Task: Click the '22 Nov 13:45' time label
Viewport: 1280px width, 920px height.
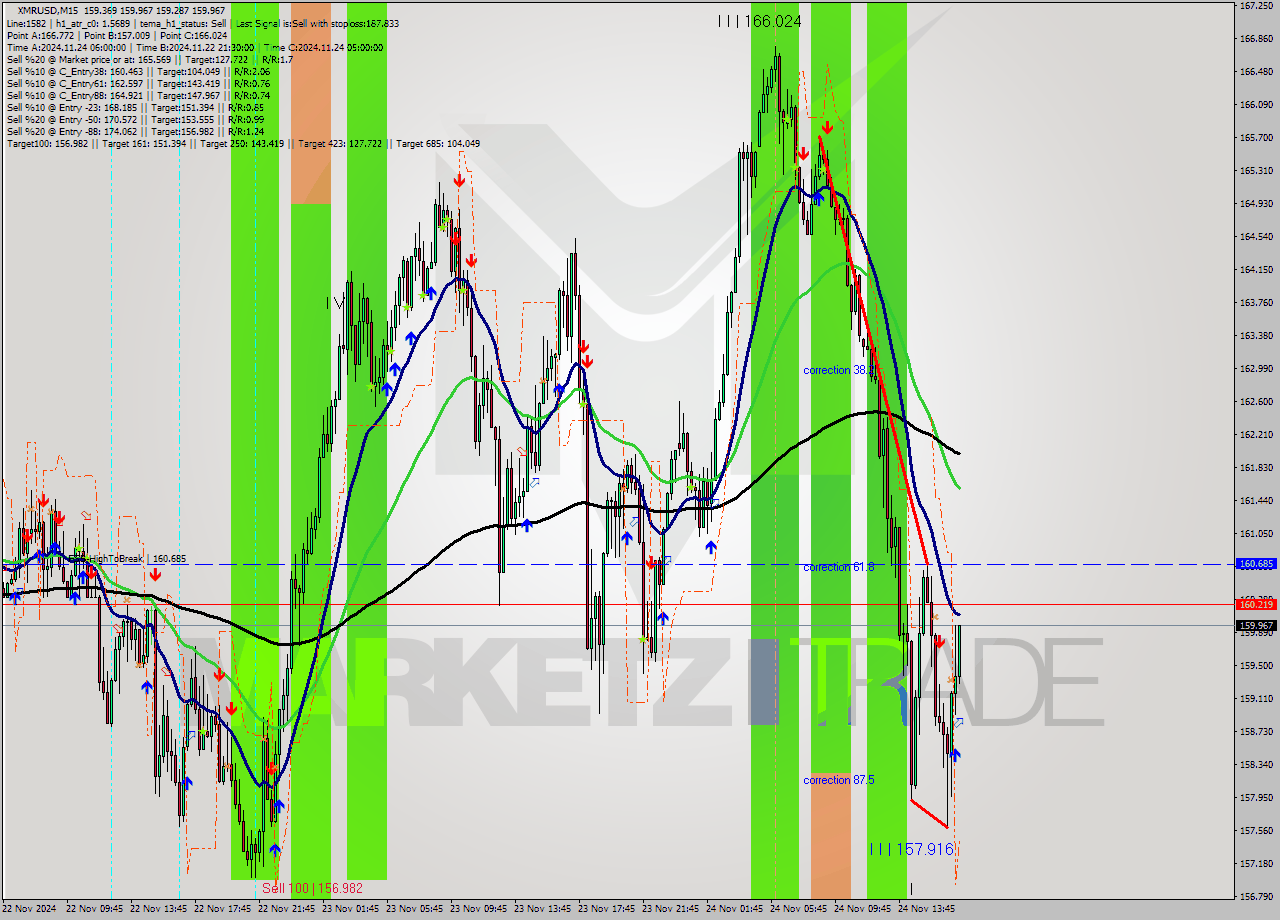Action: click(160, 909)
